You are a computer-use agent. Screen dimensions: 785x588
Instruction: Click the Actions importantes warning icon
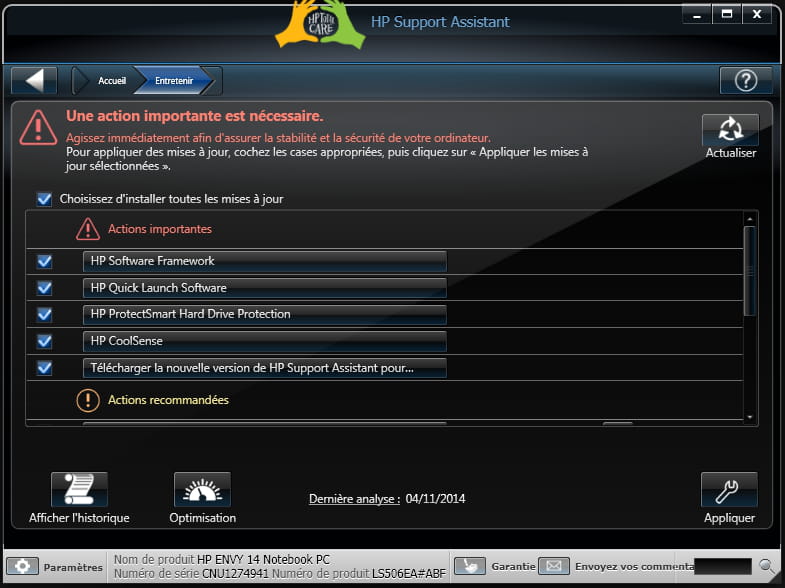(88, 229)
